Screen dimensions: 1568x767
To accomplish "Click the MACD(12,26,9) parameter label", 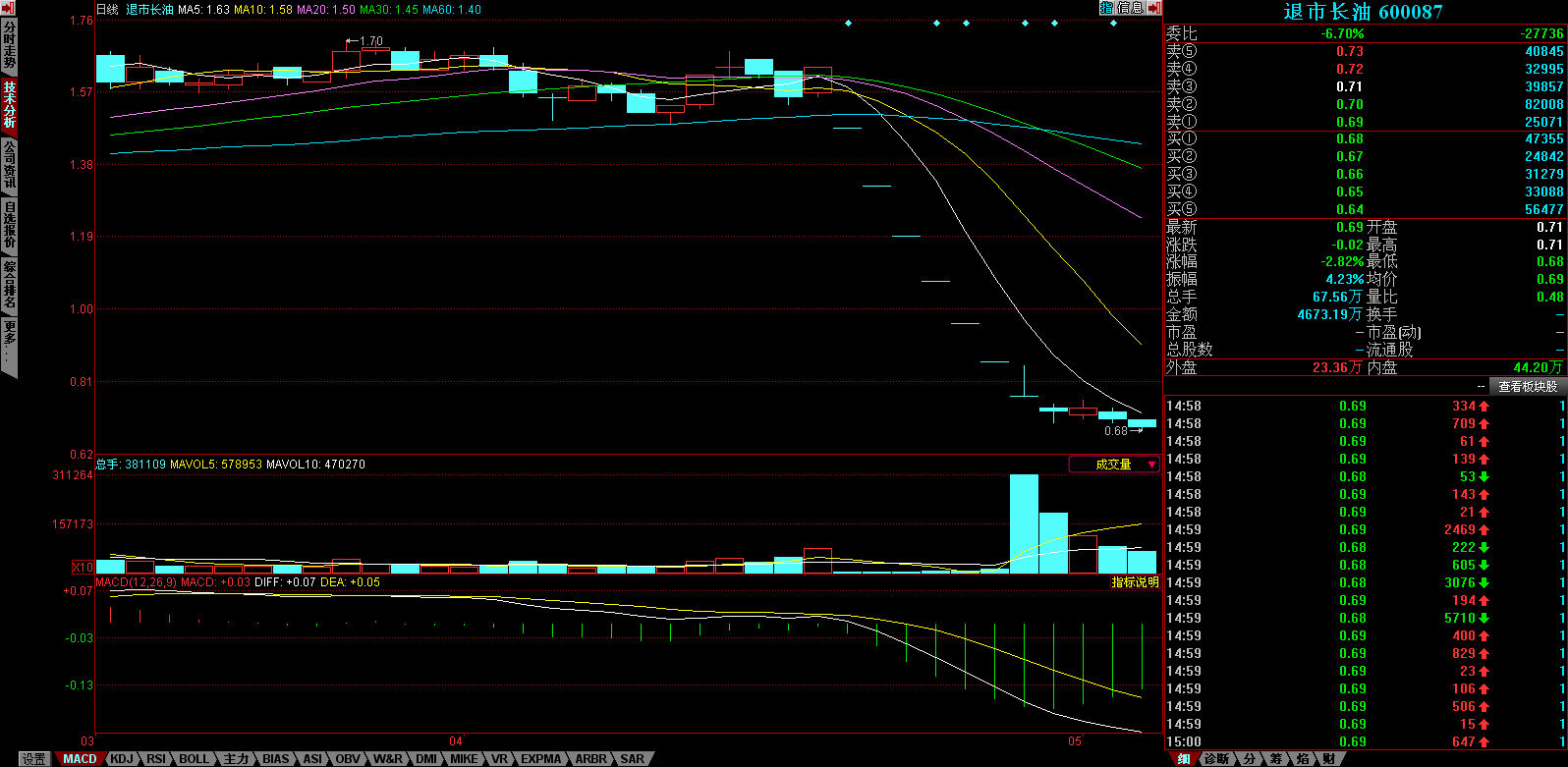I will pos(135,582).
